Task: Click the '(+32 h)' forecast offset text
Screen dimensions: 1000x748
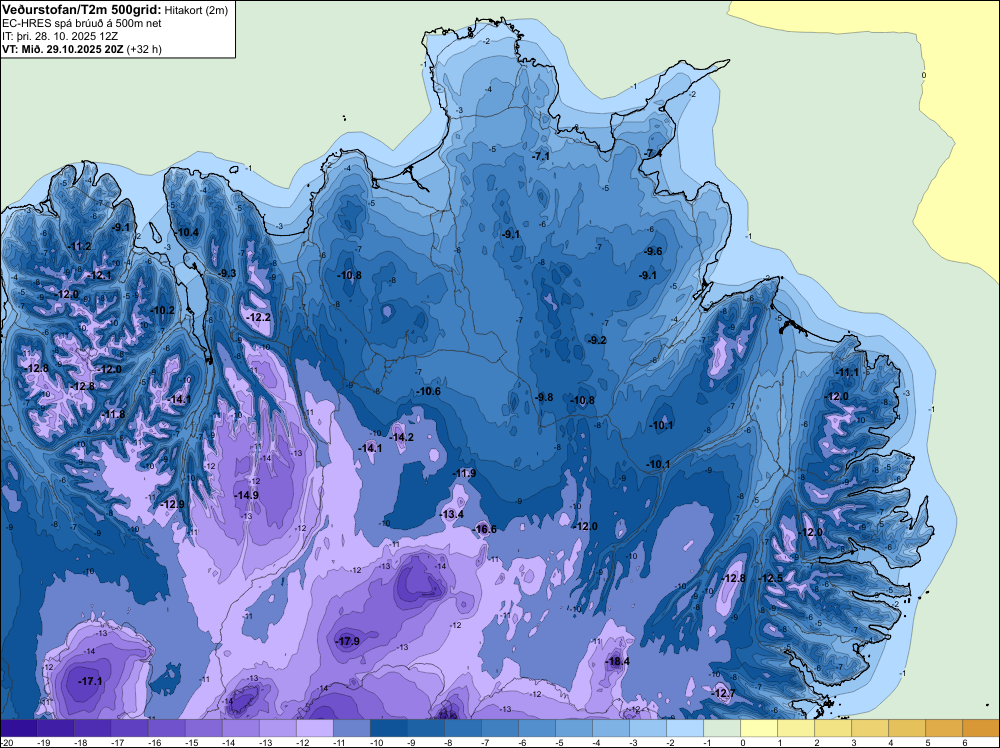Action: 144,49
